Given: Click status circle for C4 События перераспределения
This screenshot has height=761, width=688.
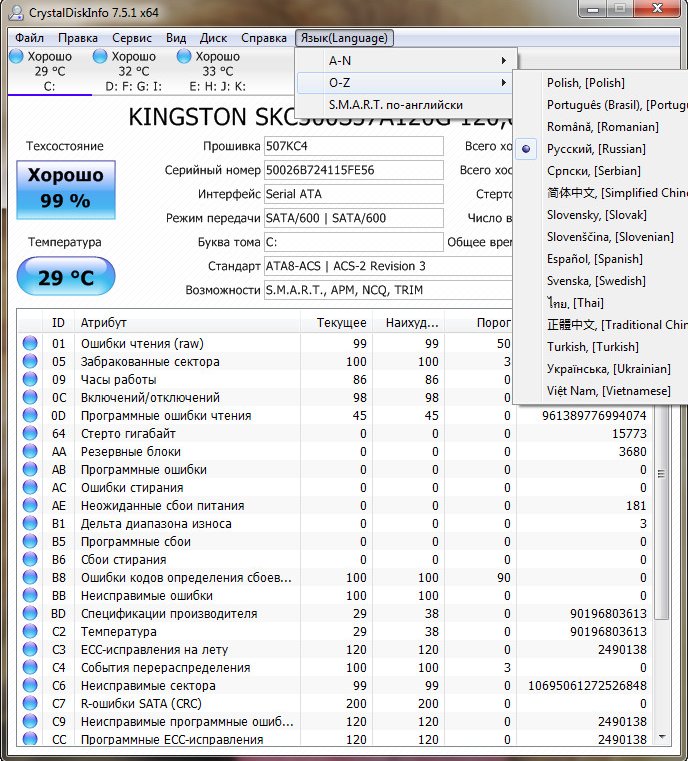Looking at the screenshot, I should pos(30,667).
